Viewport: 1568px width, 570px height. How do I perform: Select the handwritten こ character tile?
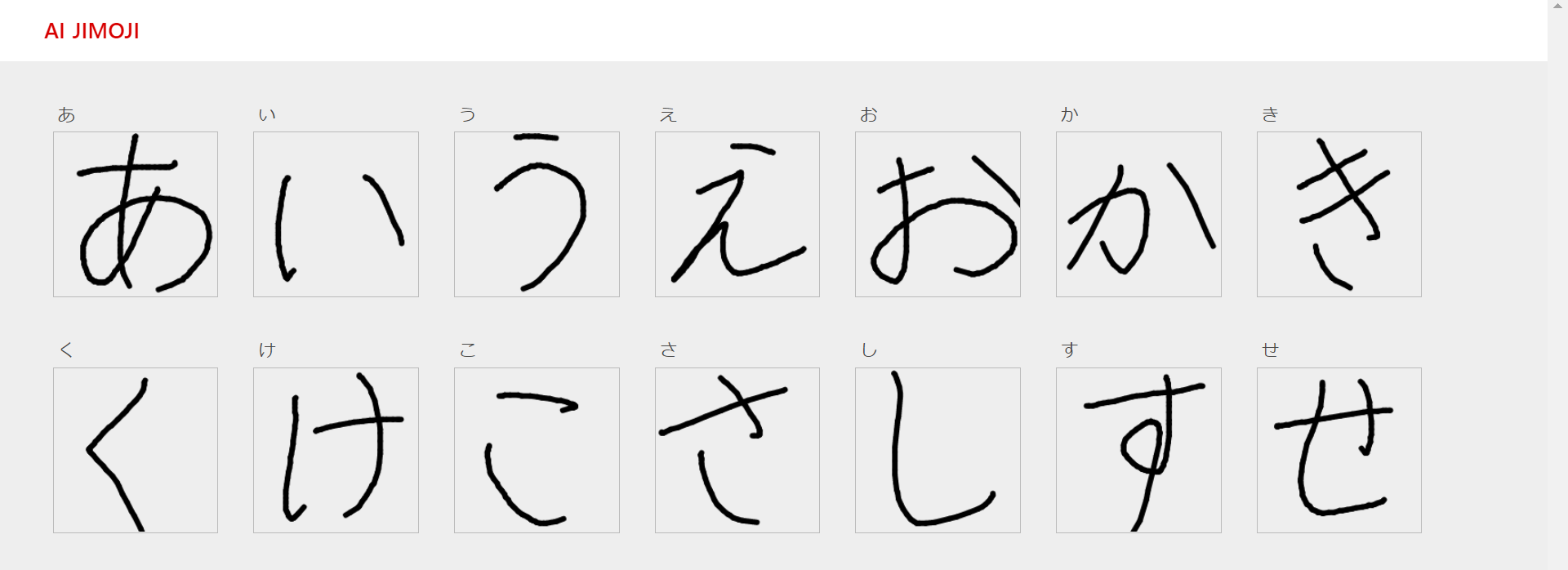[x=537, y=450]
